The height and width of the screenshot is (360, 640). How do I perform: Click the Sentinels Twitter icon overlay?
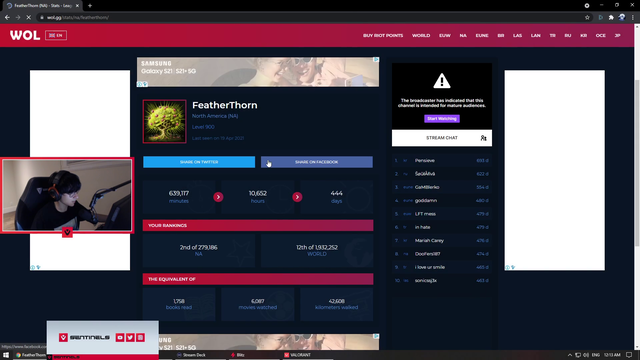[x=130, y=338]
